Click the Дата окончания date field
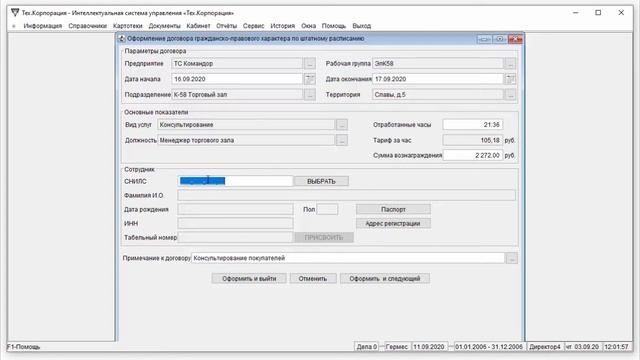The height and width of the screenshot is (360, 640). click(438, 79)
